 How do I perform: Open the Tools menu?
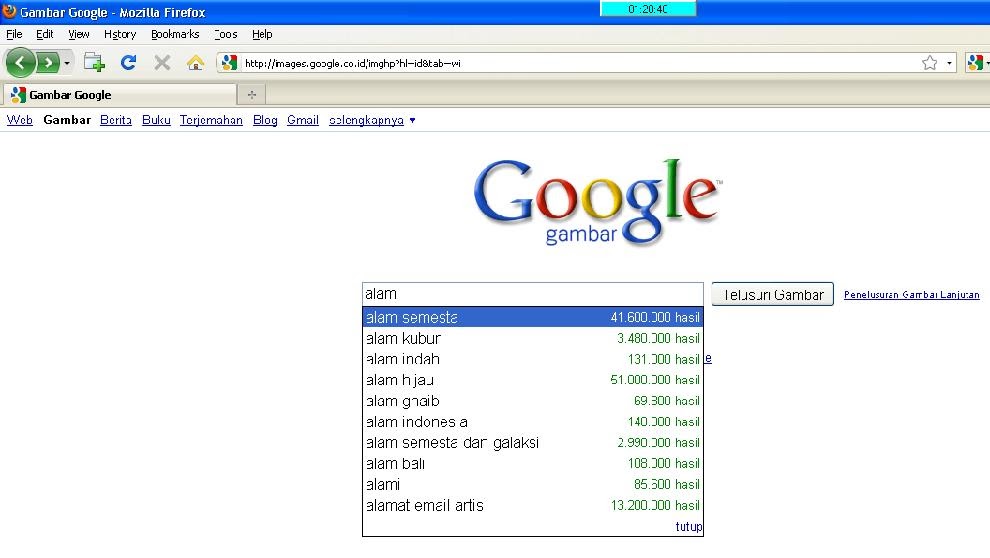coord(225,34)
